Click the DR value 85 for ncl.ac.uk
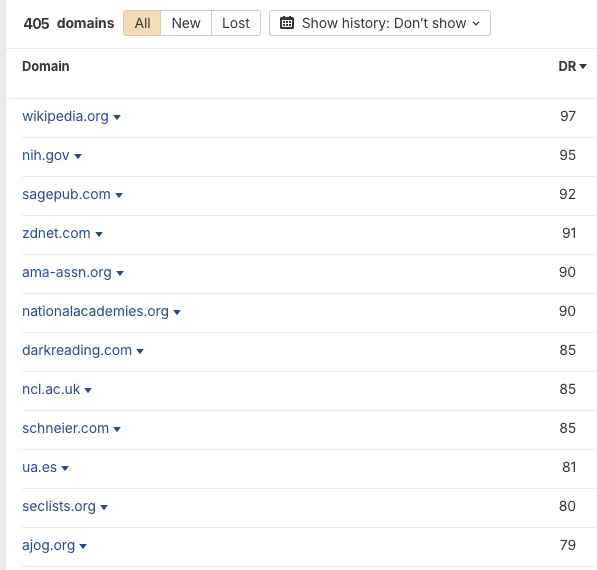Viewport: 597px width, 570px height. [x=567, y=389]
